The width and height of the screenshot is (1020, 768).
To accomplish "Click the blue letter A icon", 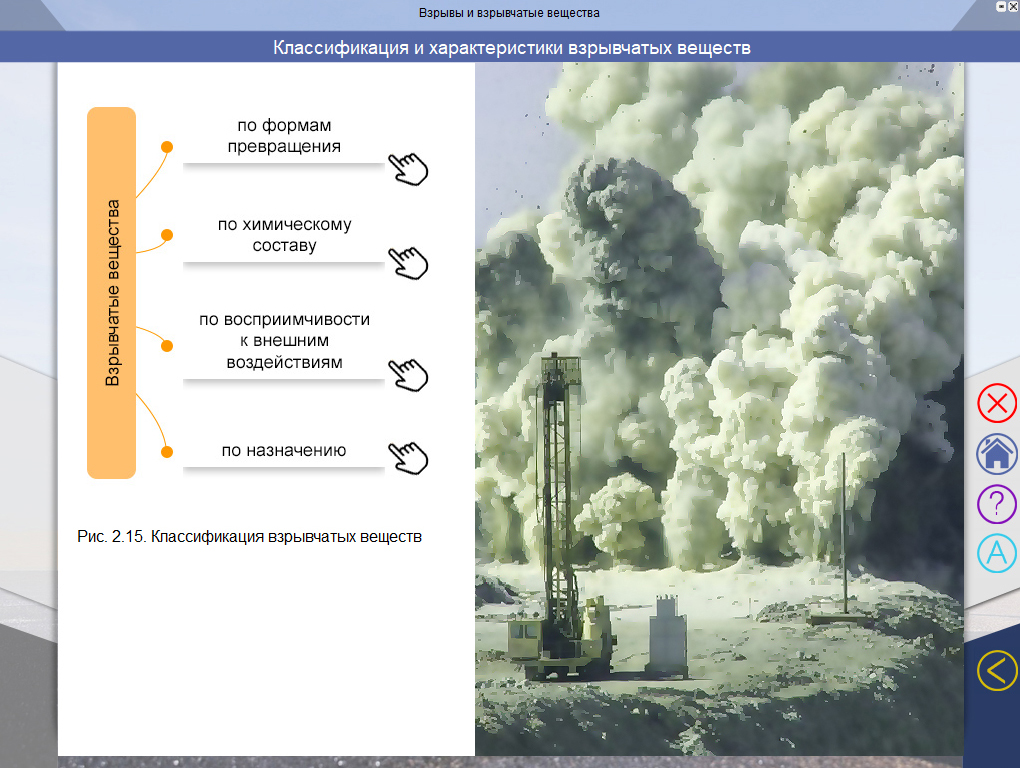I will tap(996, 553).
